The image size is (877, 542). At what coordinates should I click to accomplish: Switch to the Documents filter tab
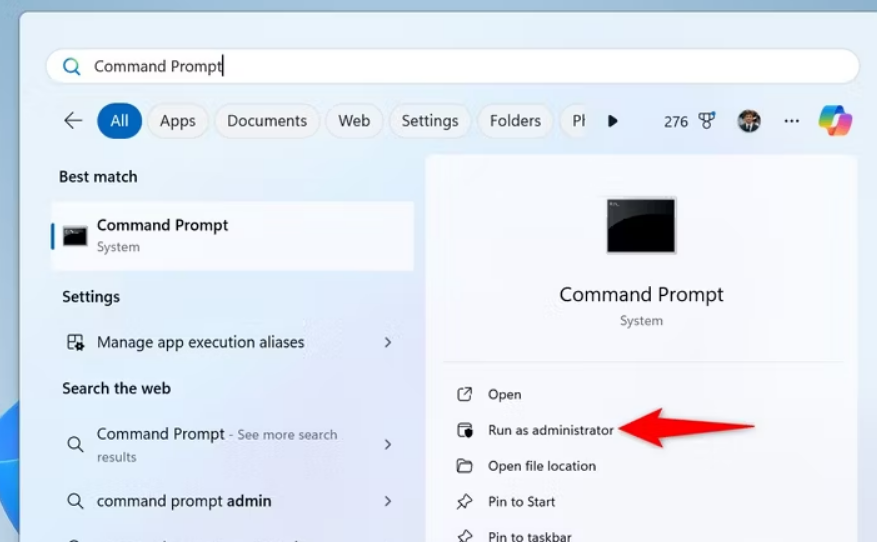267,121
